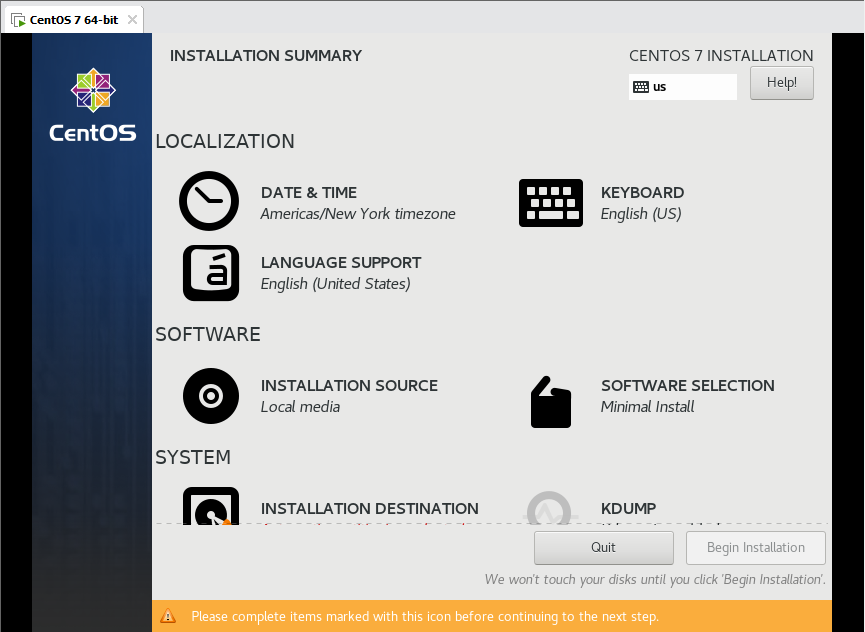Open the INSTALLATION DESTINATION label
This screenshot has width=865, height=632.
point(370,508)
